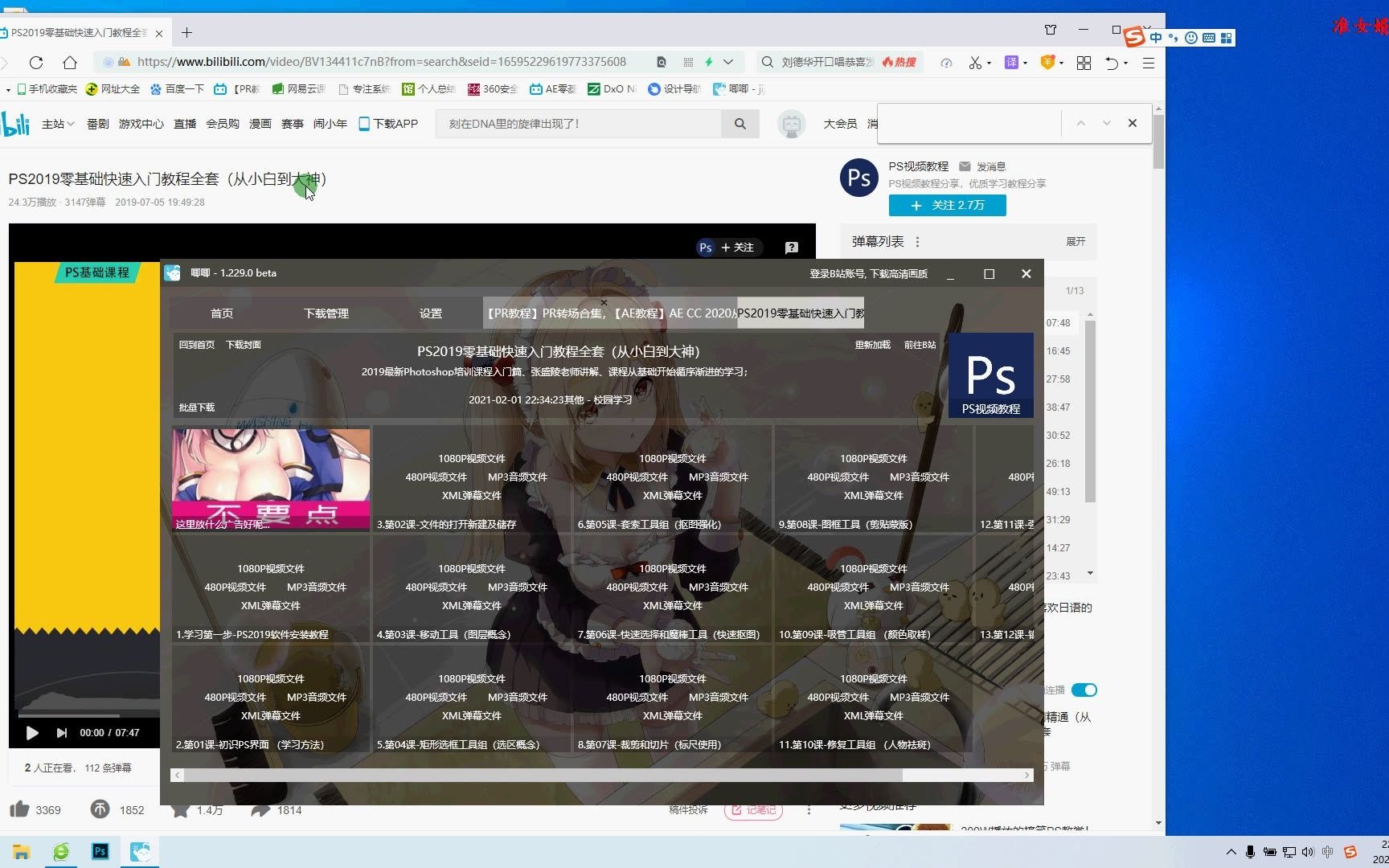Follow PS视频教程 with 关注 2.7万 button
This screenshot has width=1389, height=868.
pyautogui.click(x=948, y=206)
